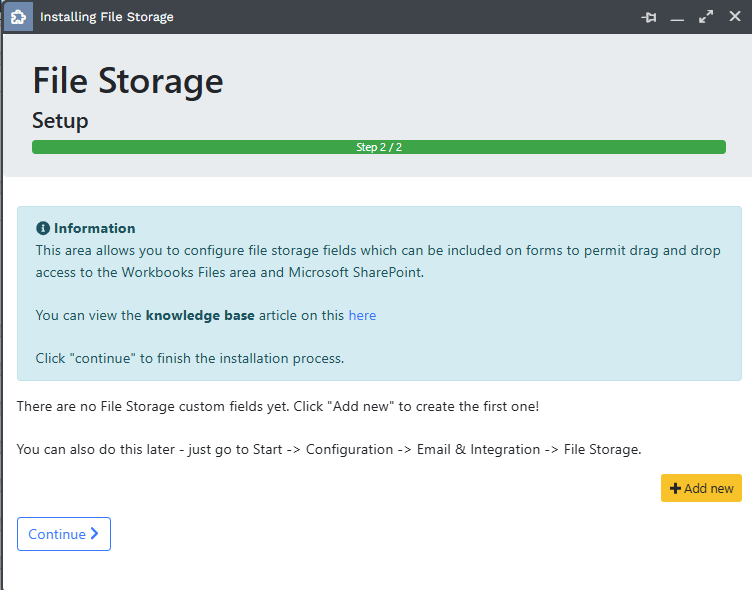Open the knowledge base 'here' link
The height and width of the screenshot is (590, 752).
coord(362,315)
